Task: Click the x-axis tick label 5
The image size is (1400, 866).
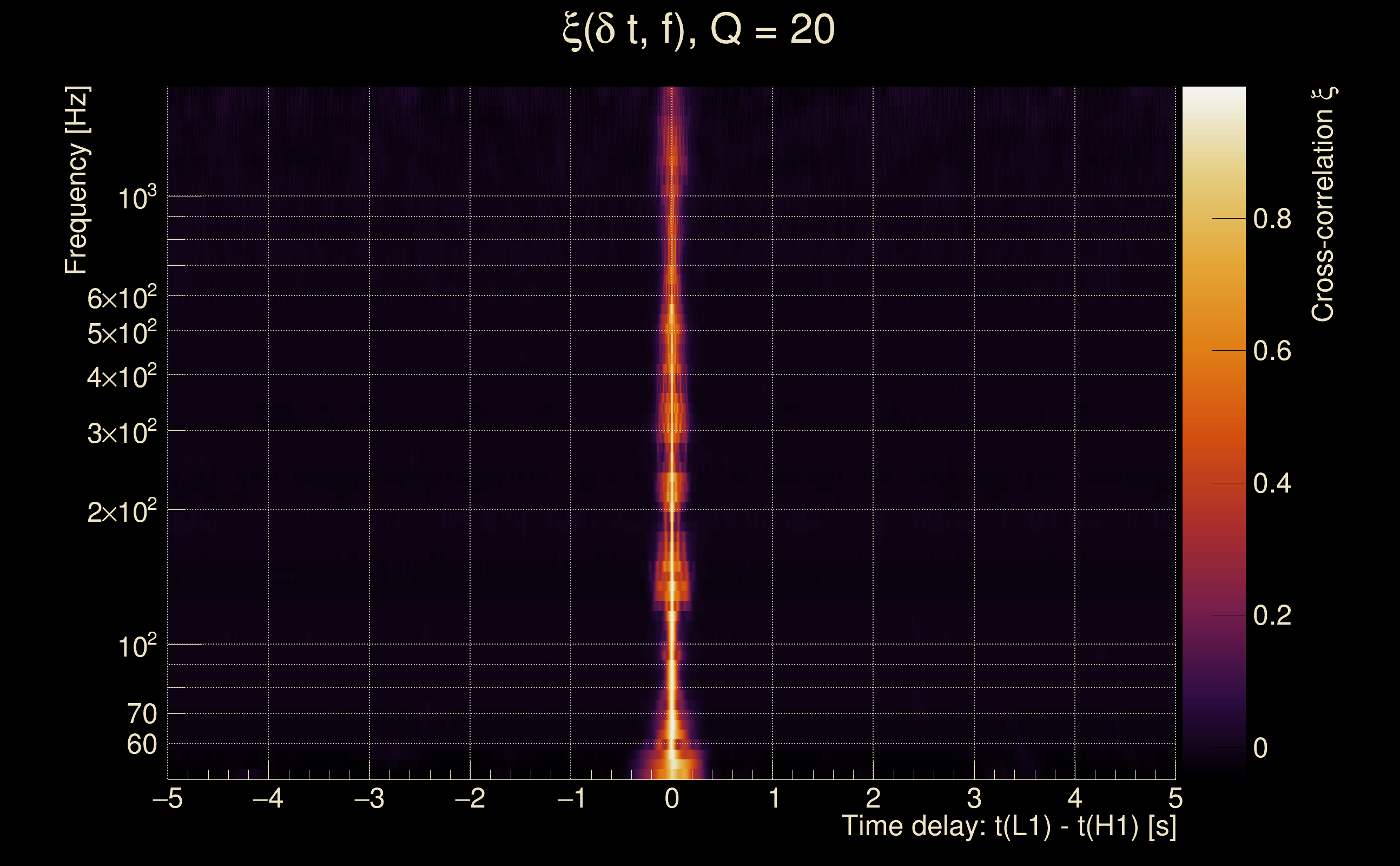Action: click(x=1175, y=799)
